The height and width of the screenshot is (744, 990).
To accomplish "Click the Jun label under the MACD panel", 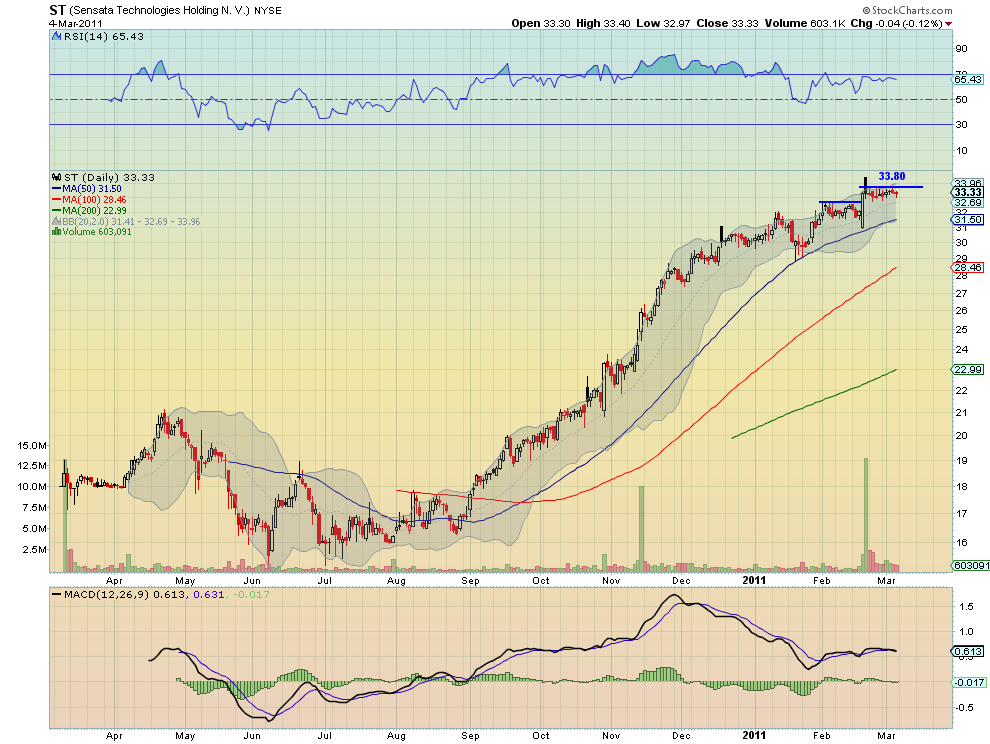I will 252,735.
